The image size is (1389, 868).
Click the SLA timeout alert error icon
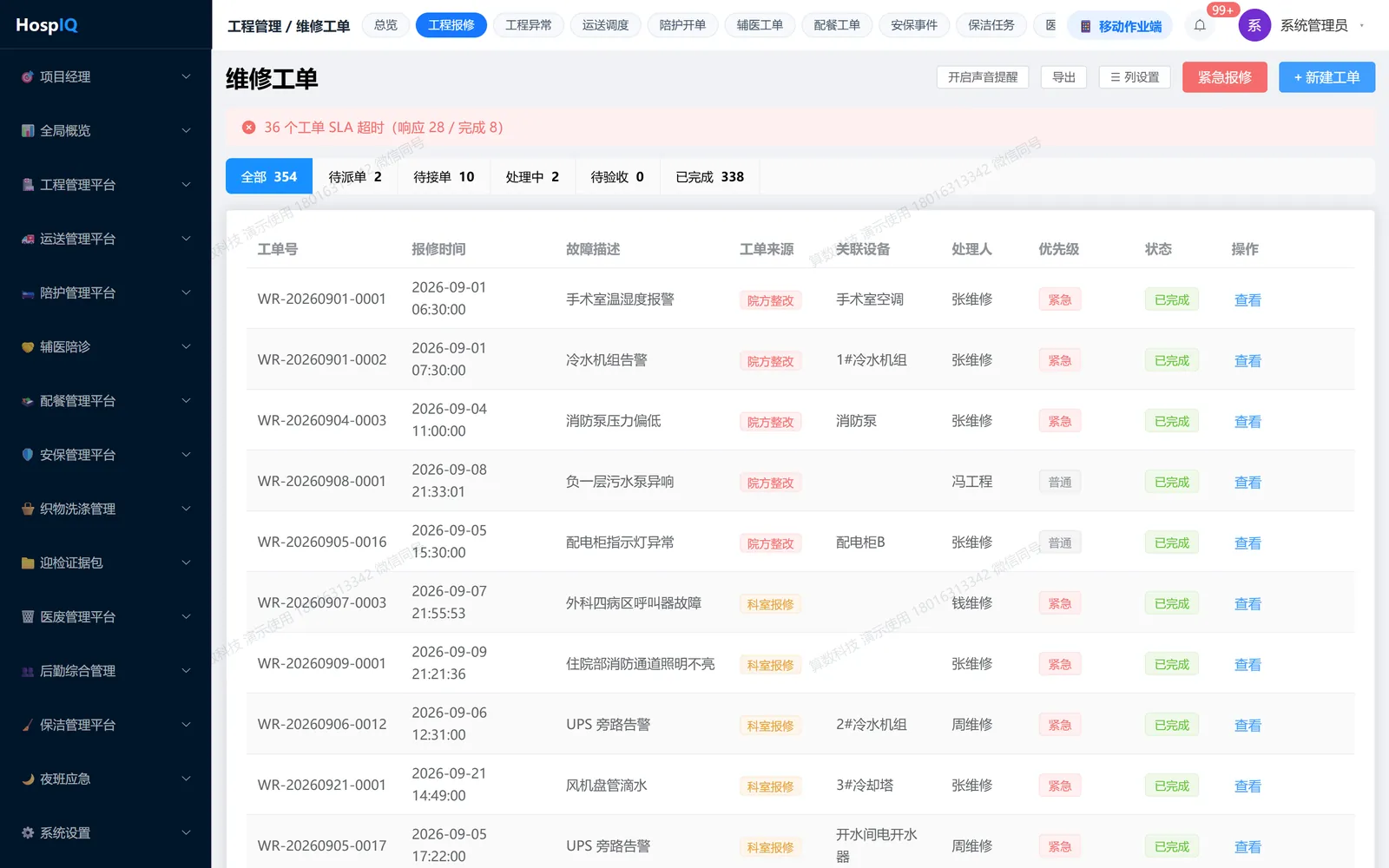[248, 127]
